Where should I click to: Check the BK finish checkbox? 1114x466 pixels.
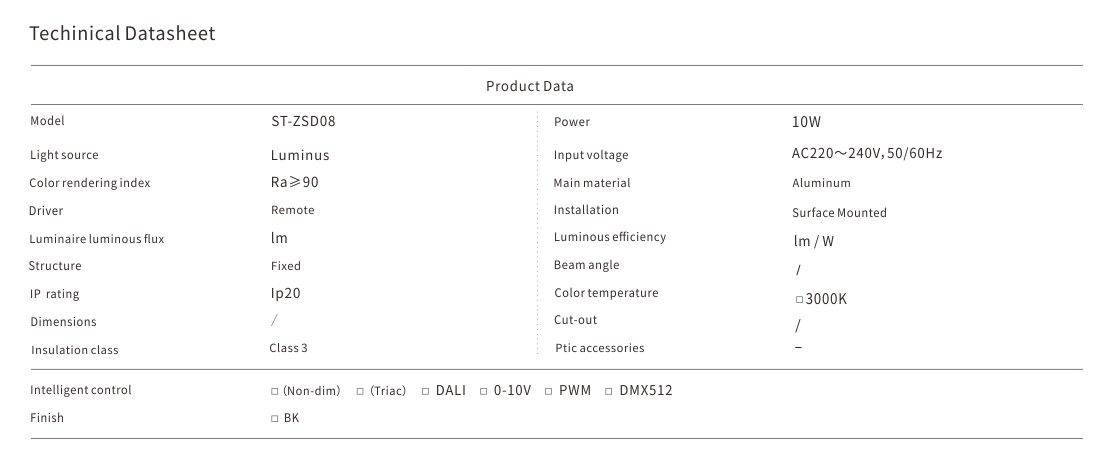click(x=274, y=418)
